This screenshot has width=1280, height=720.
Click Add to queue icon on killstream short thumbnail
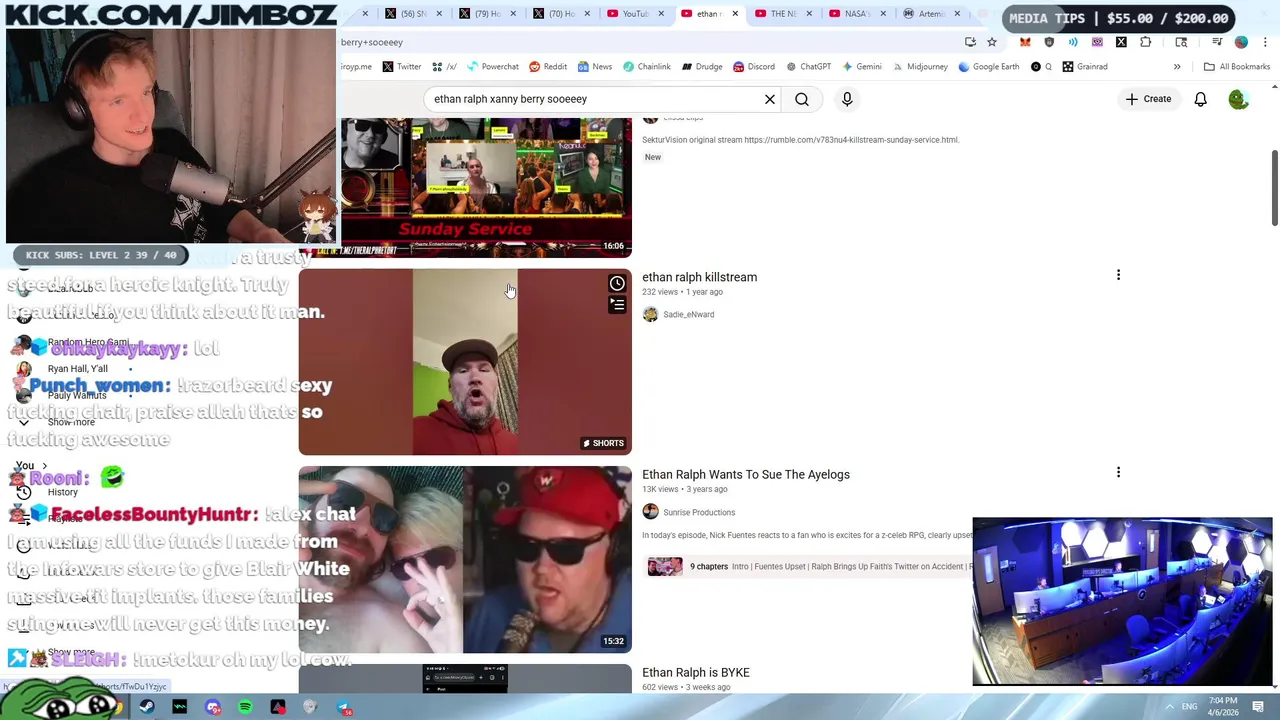click(x=617, y=305)
